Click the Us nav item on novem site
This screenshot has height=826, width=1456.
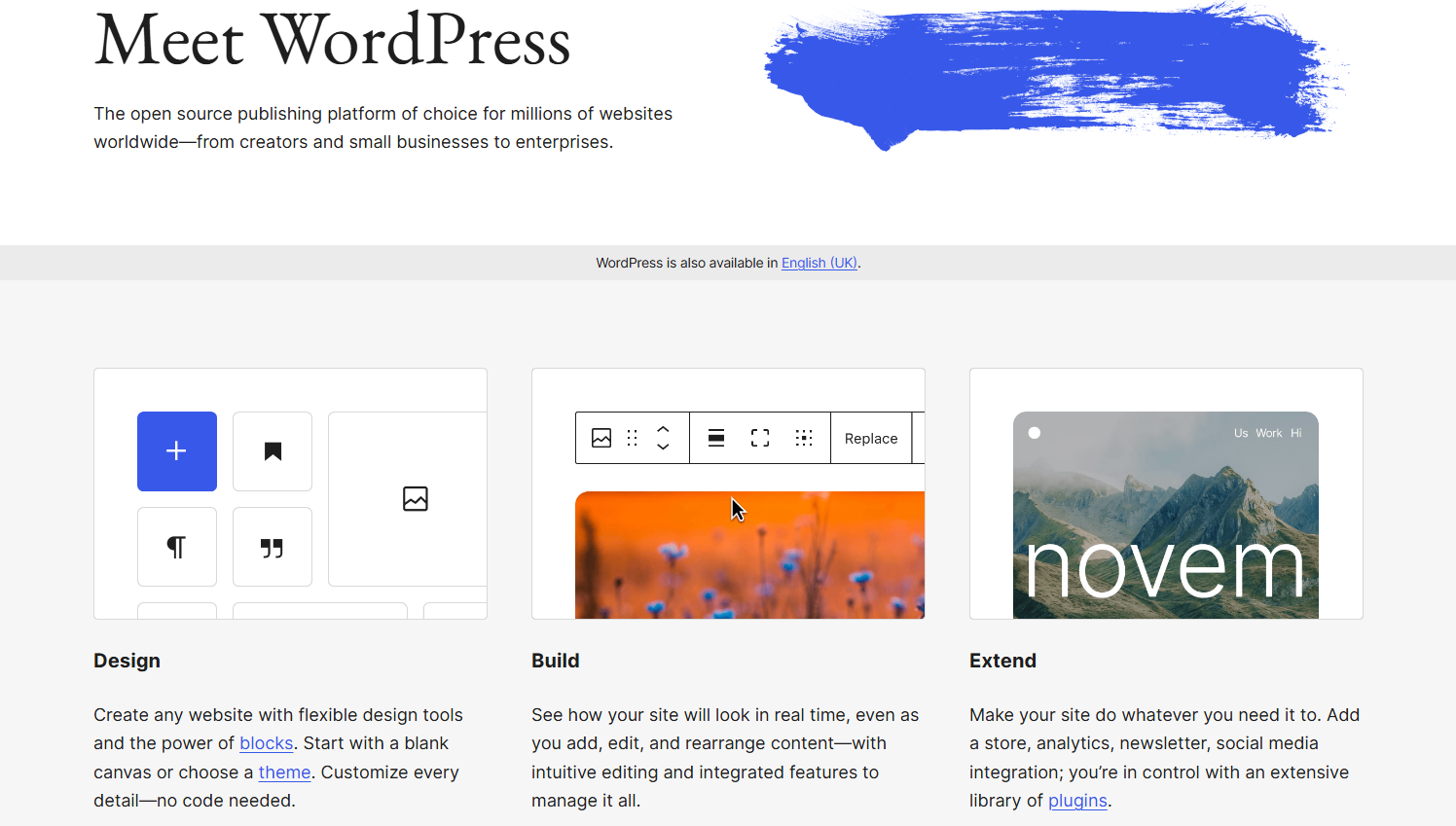1243,433
